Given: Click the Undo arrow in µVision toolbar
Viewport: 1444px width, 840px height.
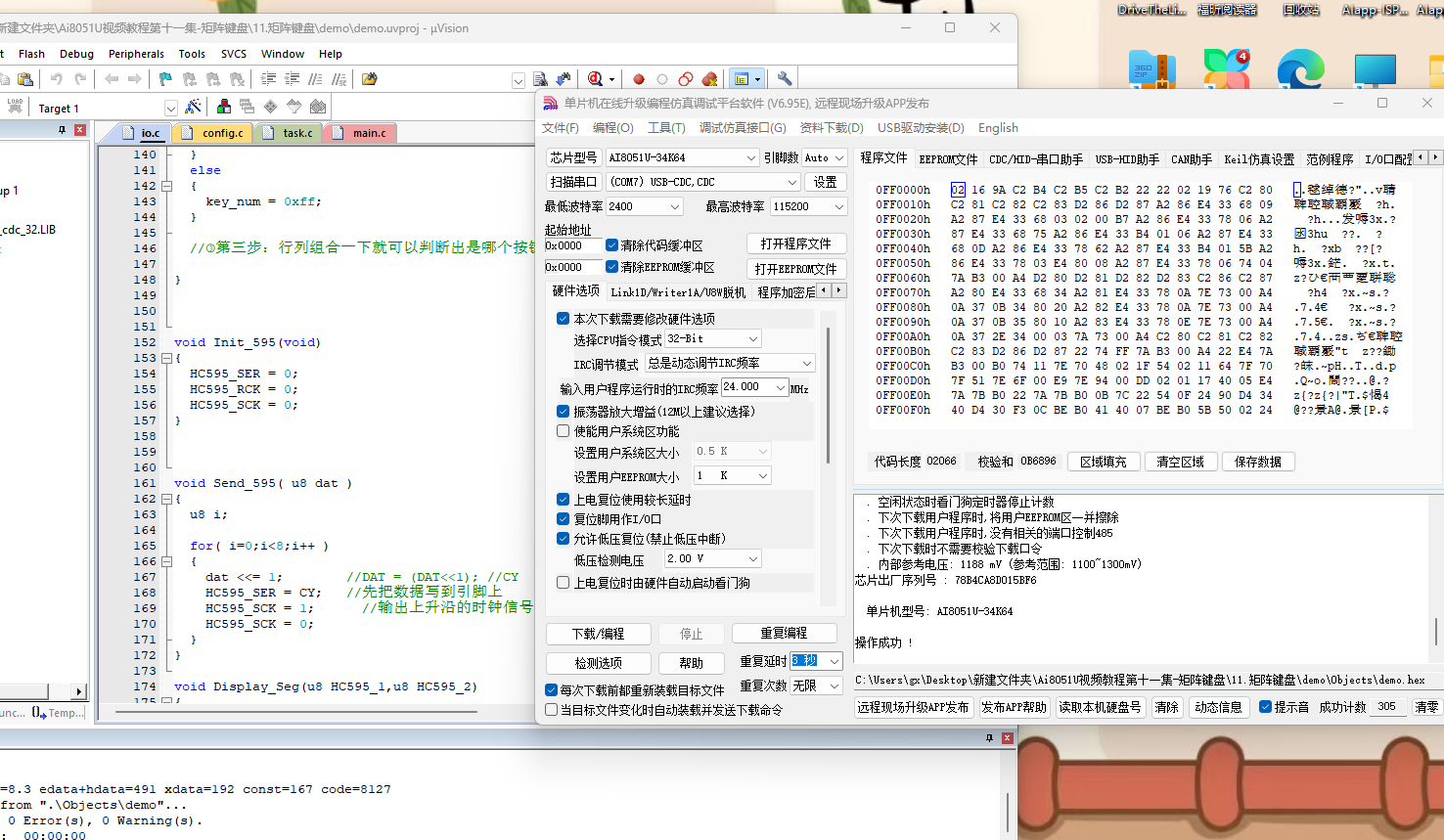Looking at the screenshot, I should 57,79.
